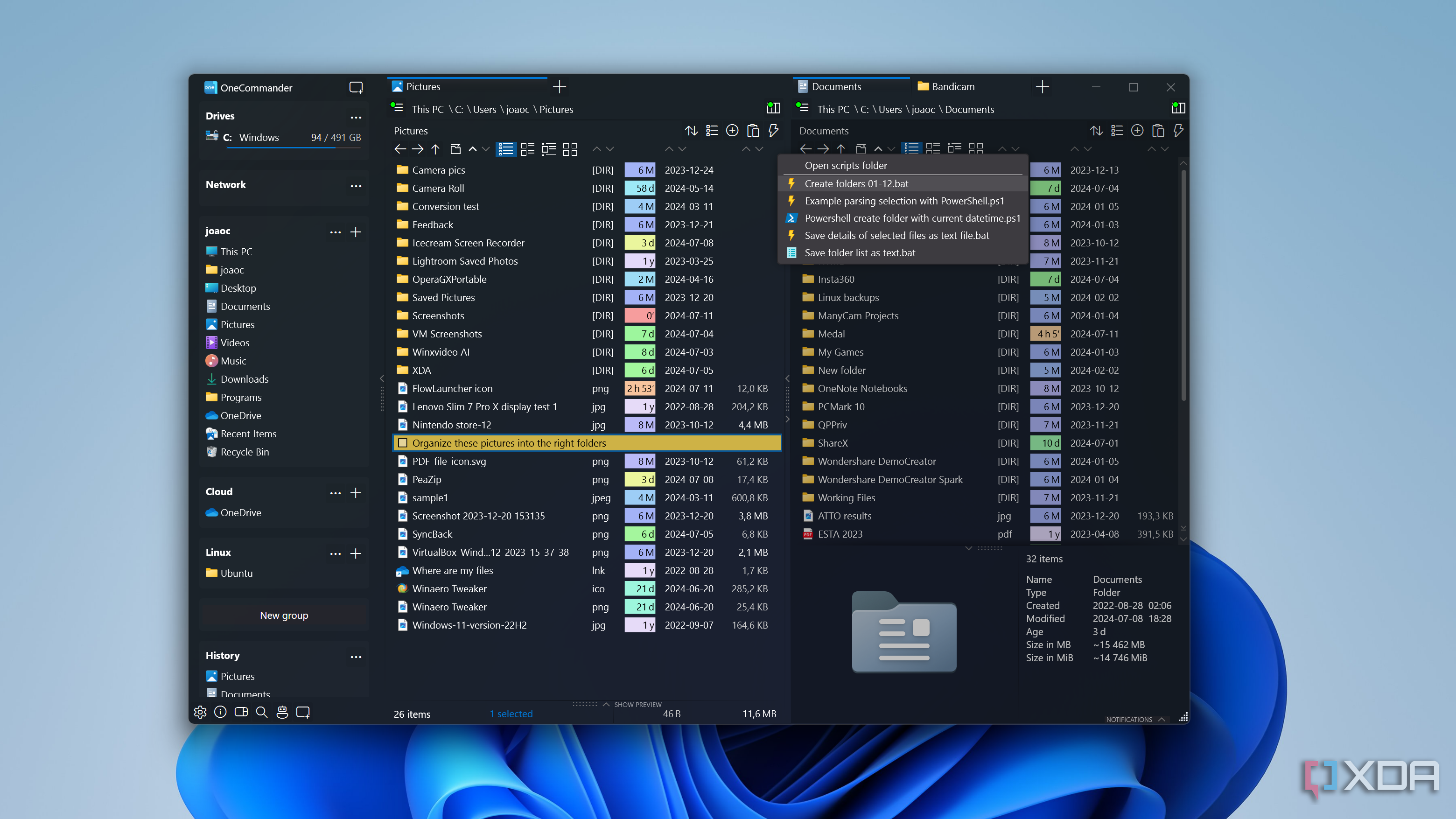
Task: Click the joaoc breadcrumb in Pictures path
Action: (517, 109)
